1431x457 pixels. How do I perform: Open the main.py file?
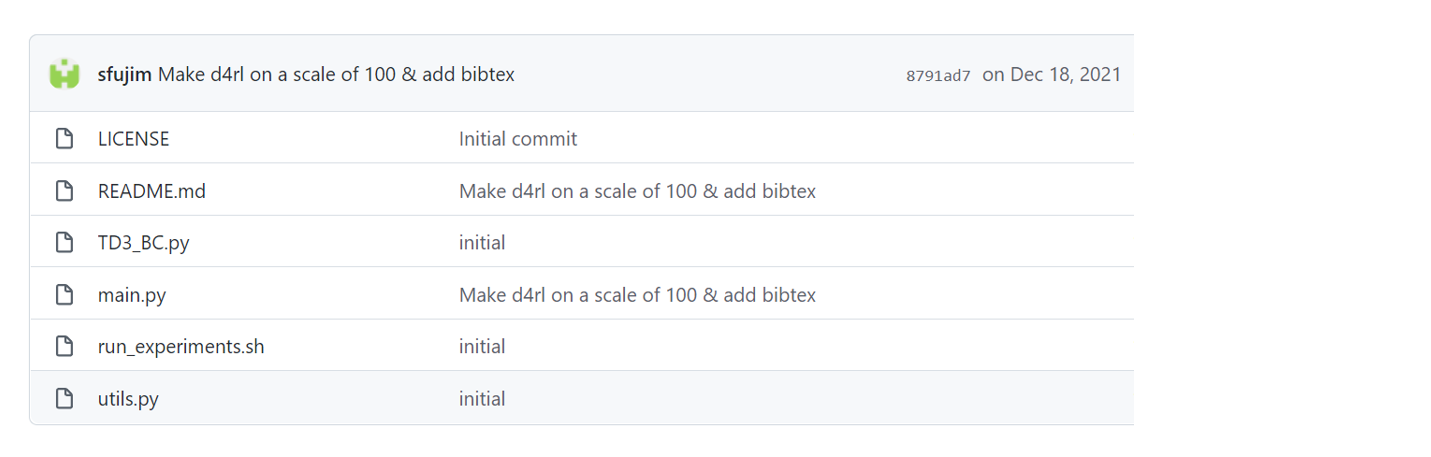[131, 295]
